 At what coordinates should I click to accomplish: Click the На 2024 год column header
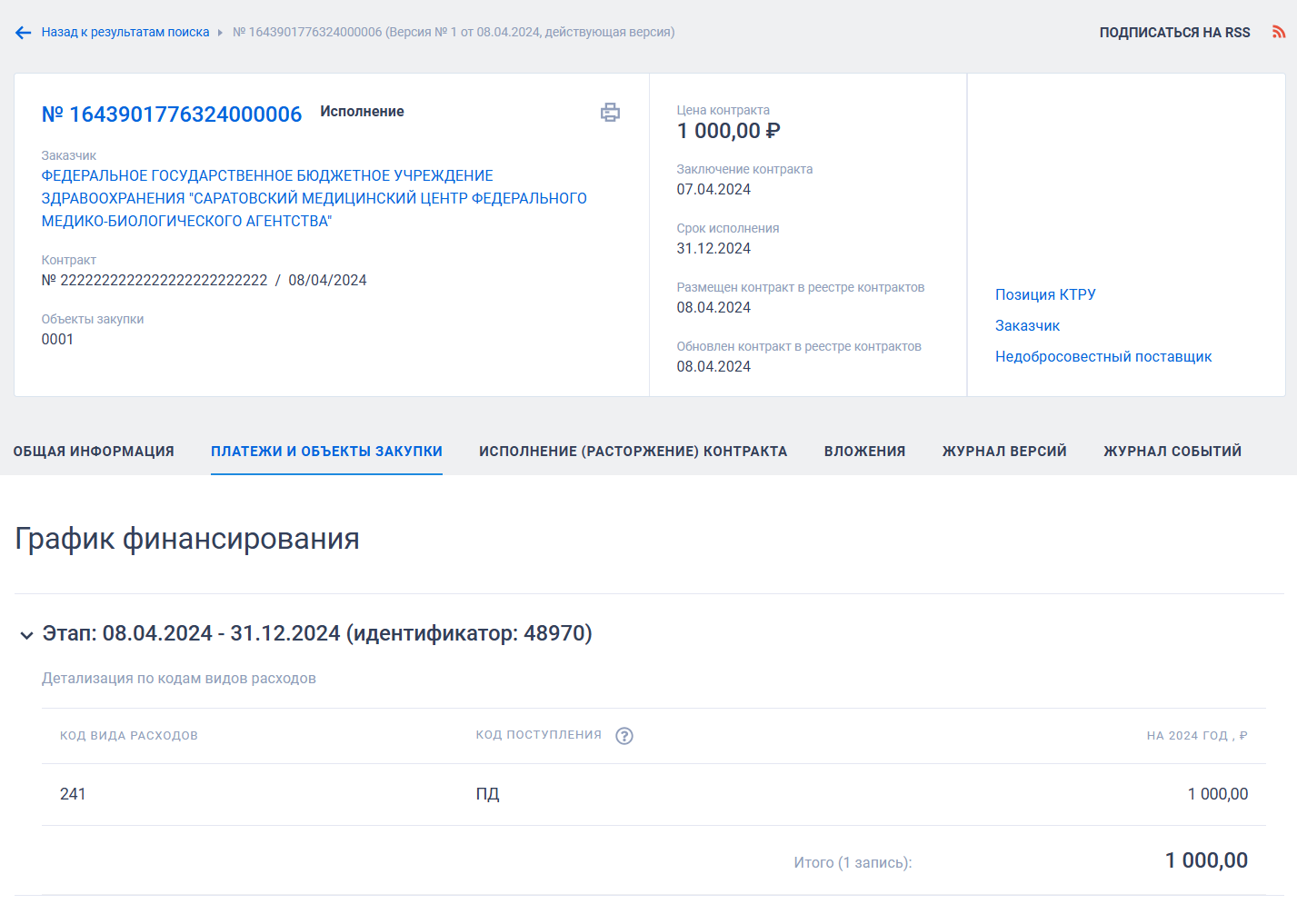[x=1197, y=736]
